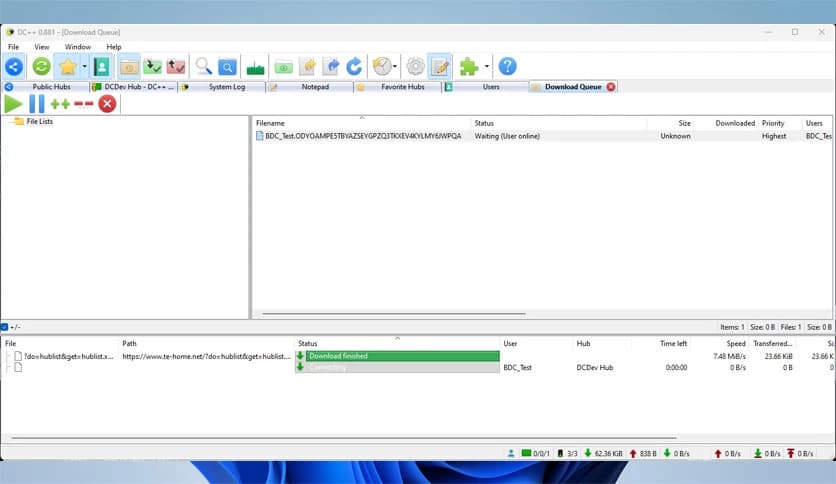Sort queue by Priority column header
This screenshot has height=484, width=836.
click(x=779, y=123)
